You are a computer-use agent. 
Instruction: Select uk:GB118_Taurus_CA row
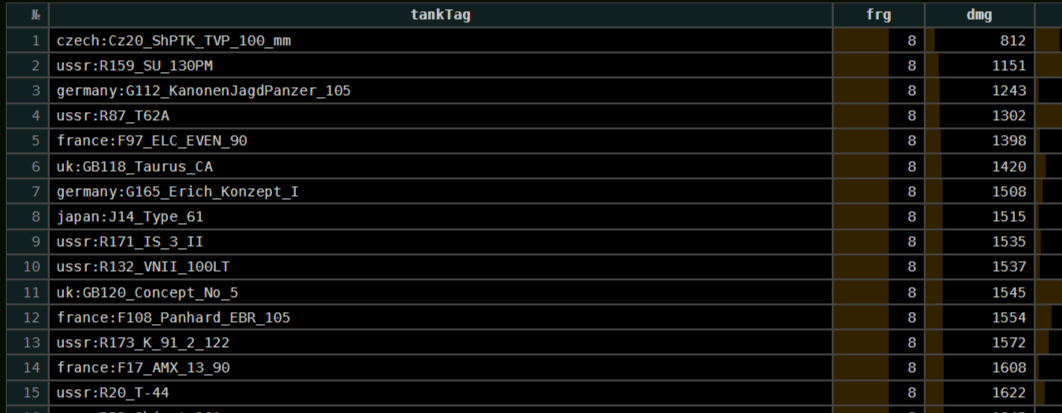click(134, 166)
